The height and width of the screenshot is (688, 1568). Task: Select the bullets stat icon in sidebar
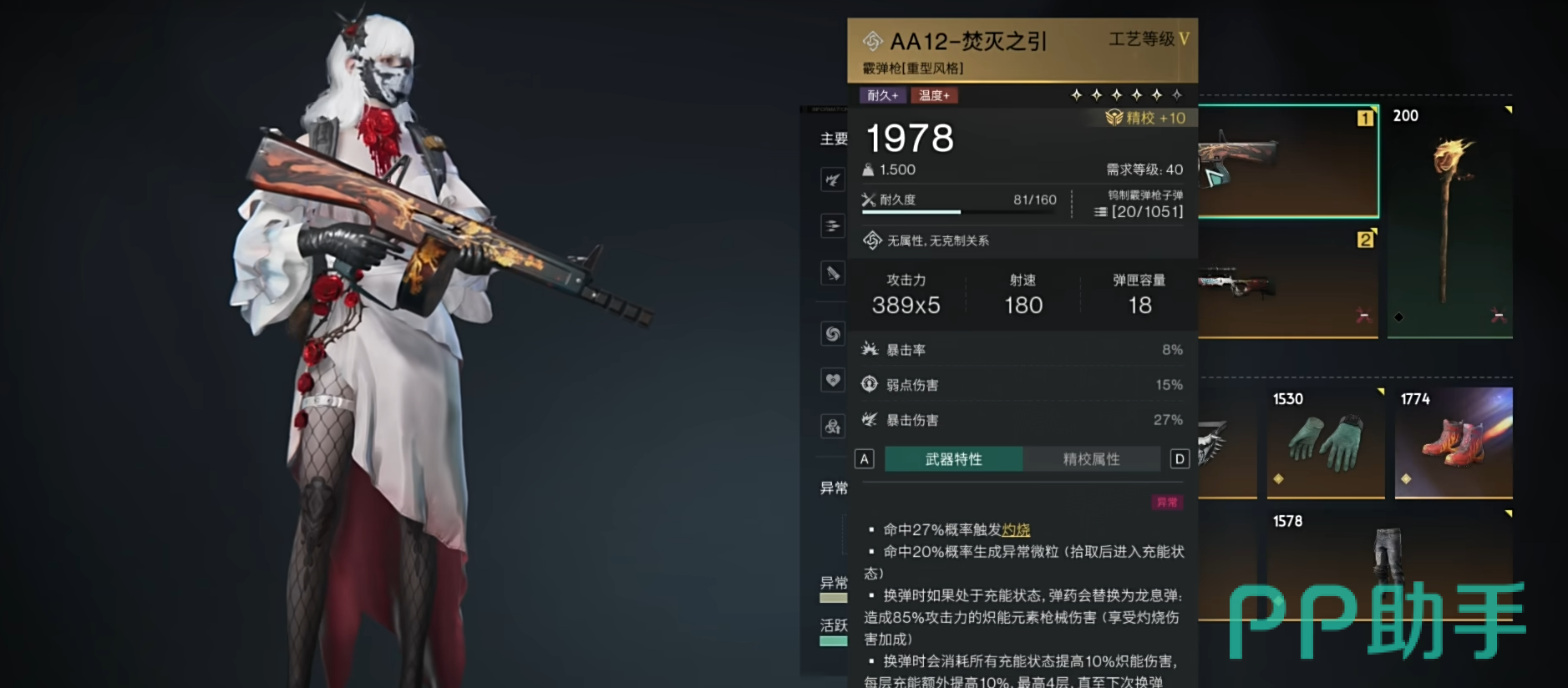[833, 225]
